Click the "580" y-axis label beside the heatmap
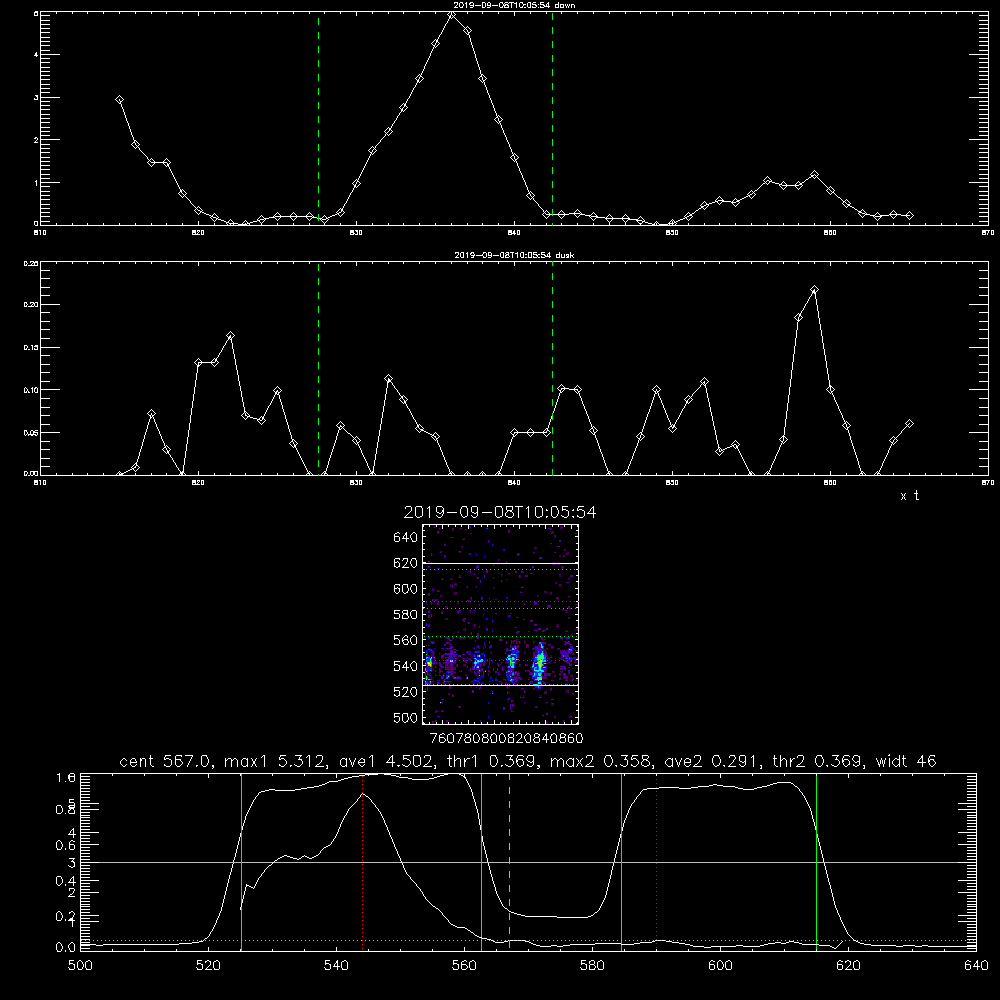This screenshot has width=1000, height=1000. click(406, 615)
